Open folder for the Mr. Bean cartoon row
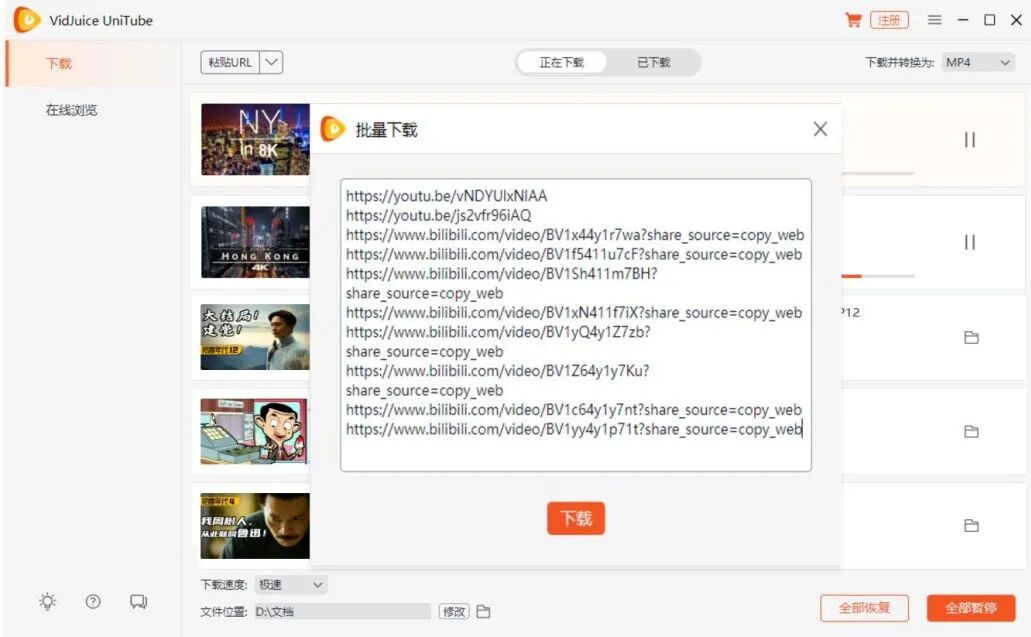 point(971,431)
